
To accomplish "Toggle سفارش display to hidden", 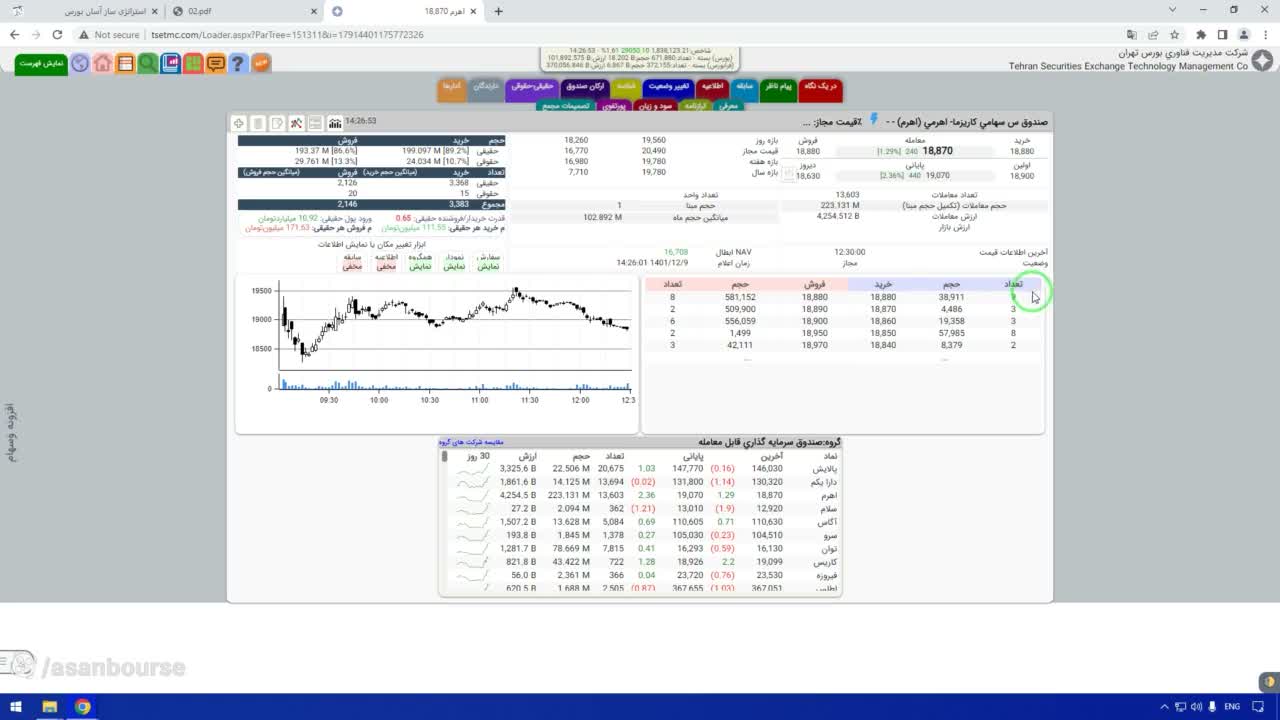I will point(488,267).
